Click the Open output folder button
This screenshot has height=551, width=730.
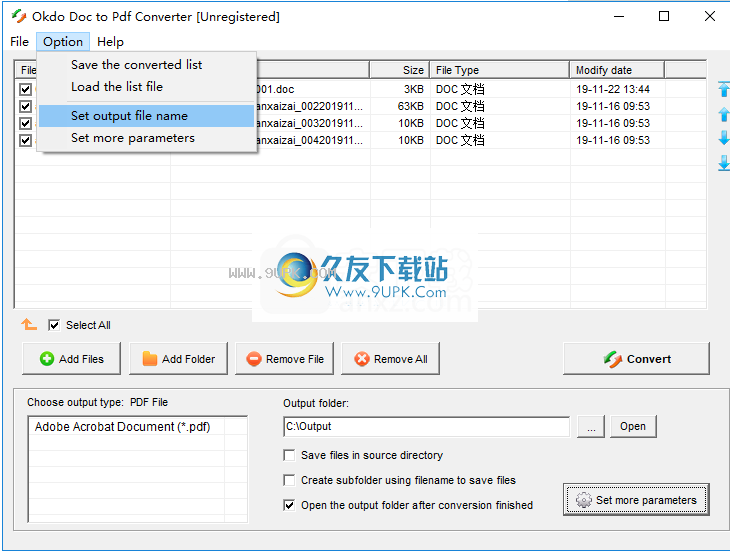point(633,426)
